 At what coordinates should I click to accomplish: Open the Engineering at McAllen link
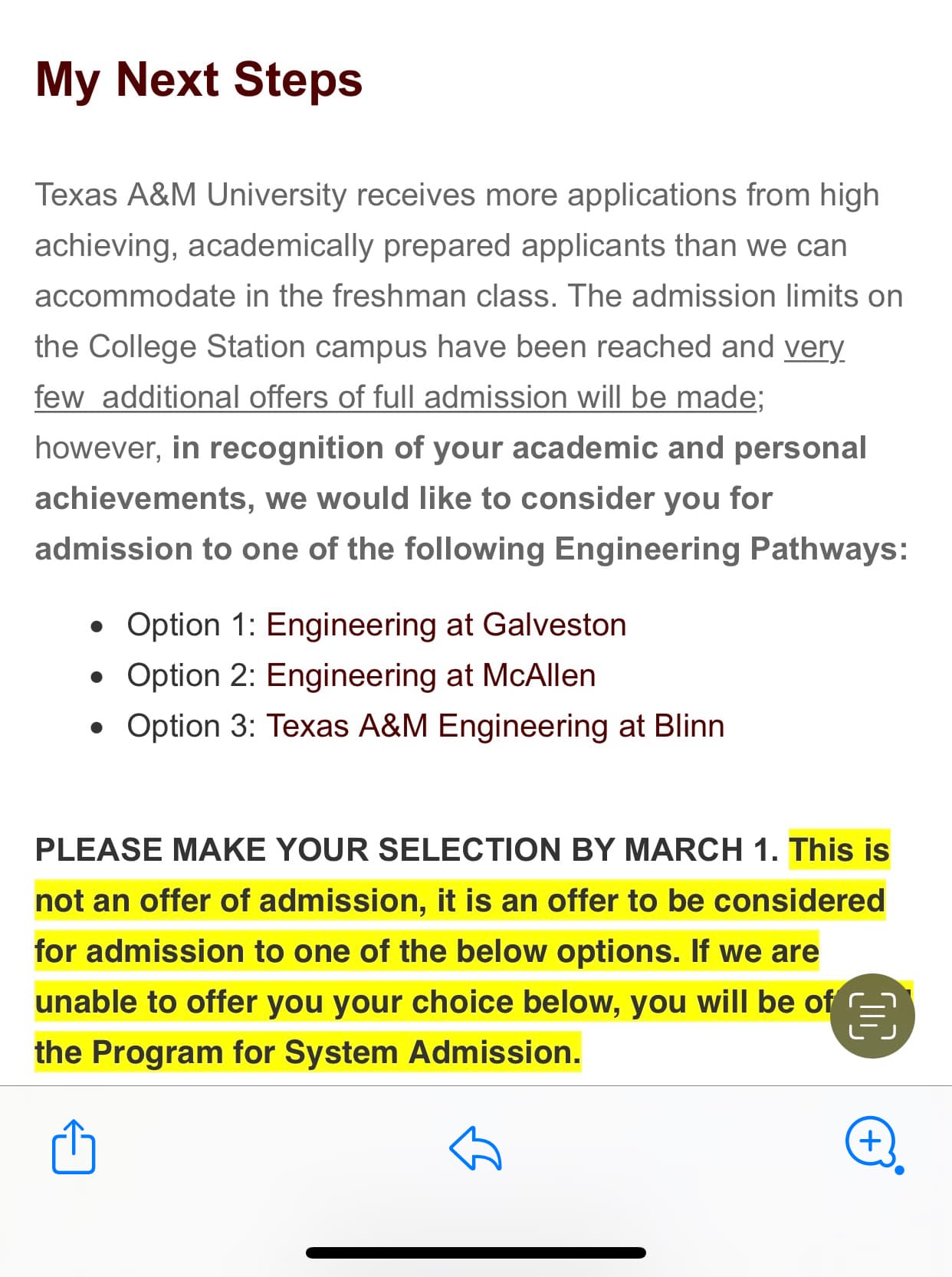coord(430,675)
